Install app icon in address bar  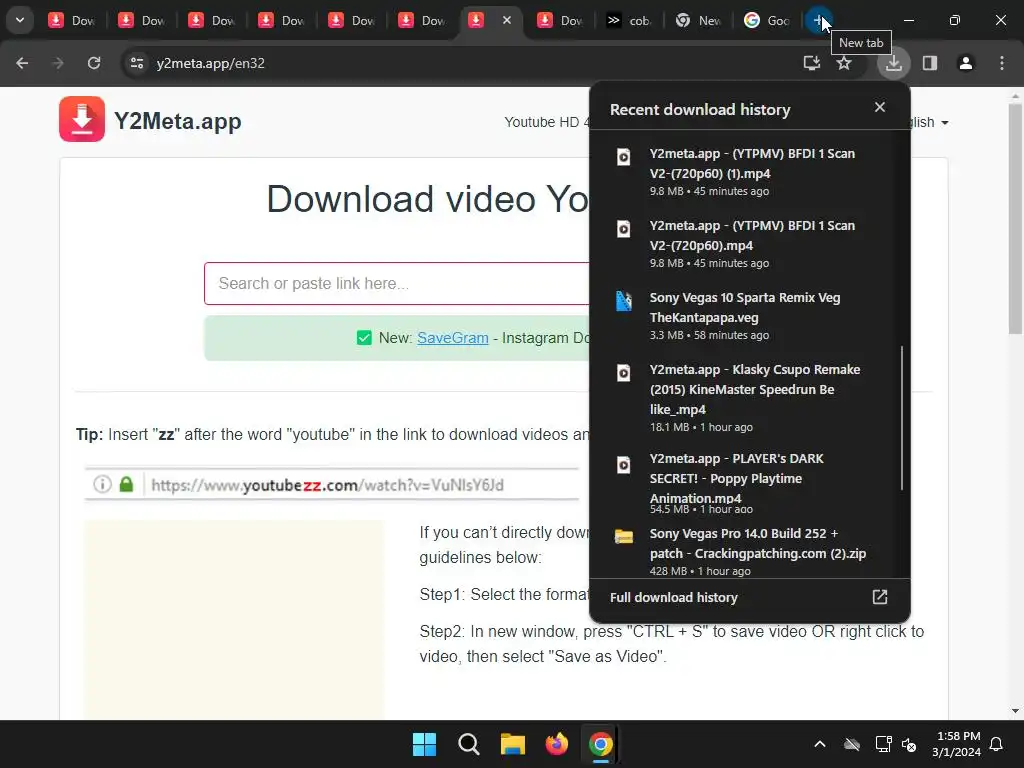click(812, 63)
